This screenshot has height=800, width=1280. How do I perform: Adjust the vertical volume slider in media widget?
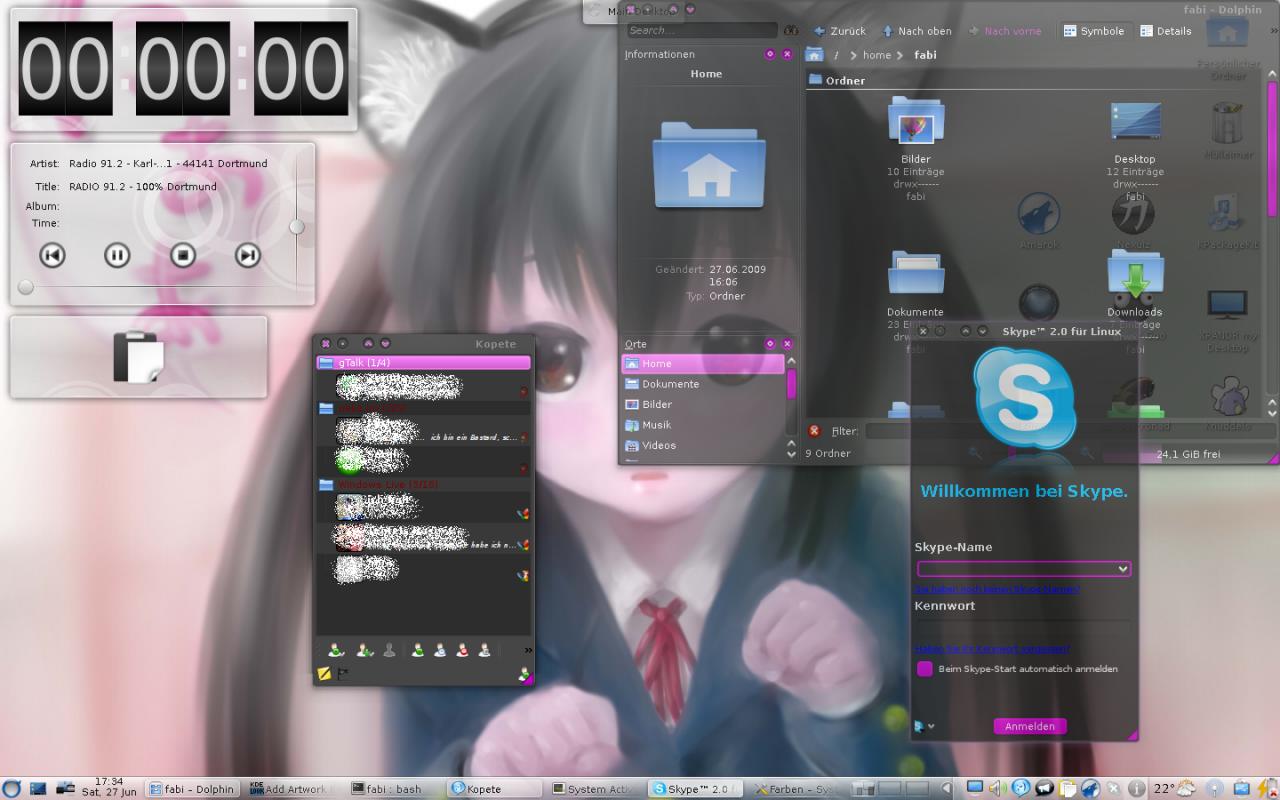tap(297, 227)
